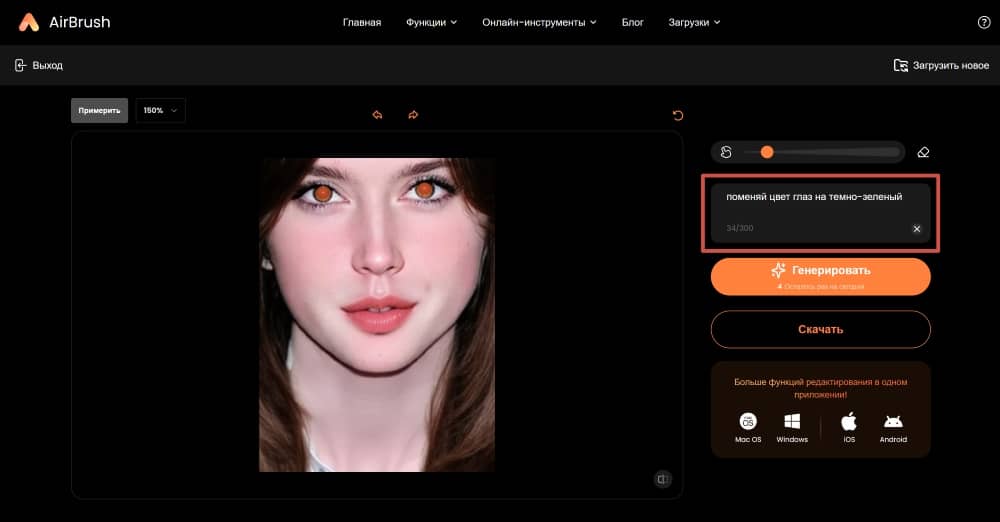Click the sparkle icon on Генерировать
This screenshot has height=522, width=1000.
click(x=778, y=271)
